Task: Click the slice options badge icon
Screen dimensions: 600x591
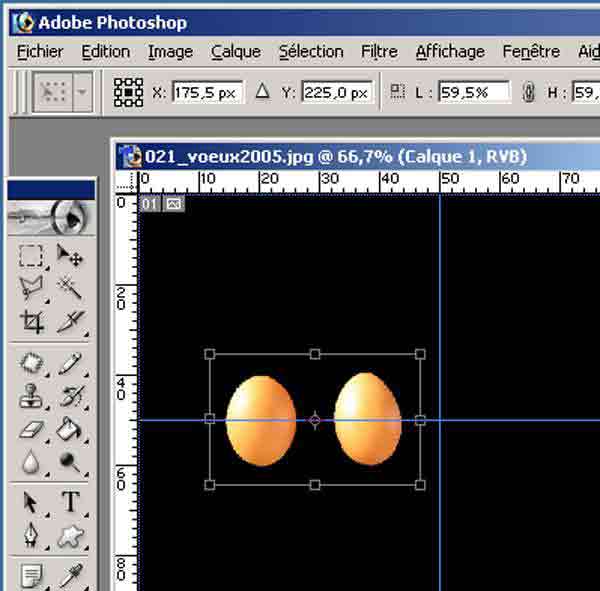Action: [174, 204]
